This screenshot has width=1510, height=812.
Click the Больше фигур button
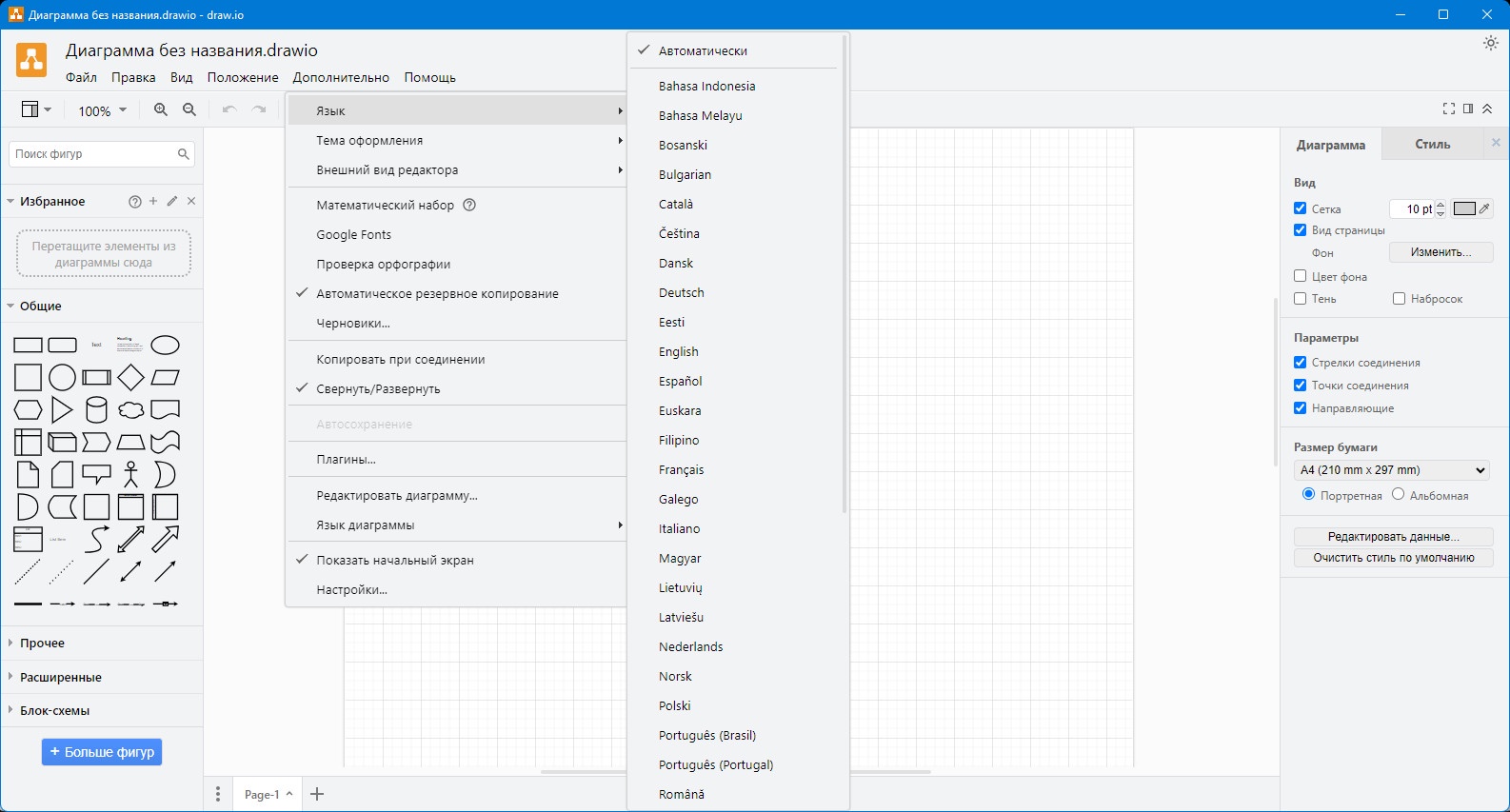click(x=102, y=752)
